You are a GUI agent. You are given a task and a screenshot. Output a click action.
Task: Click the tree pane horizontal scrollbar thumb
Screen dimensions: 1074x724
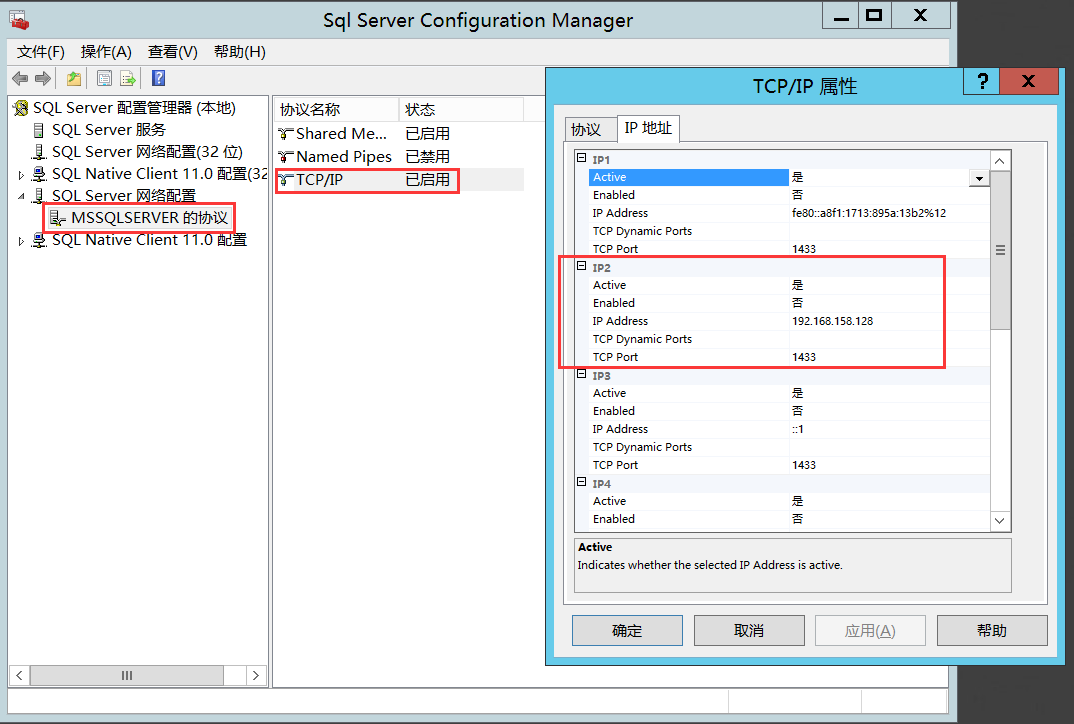click(x=127, y=675)
